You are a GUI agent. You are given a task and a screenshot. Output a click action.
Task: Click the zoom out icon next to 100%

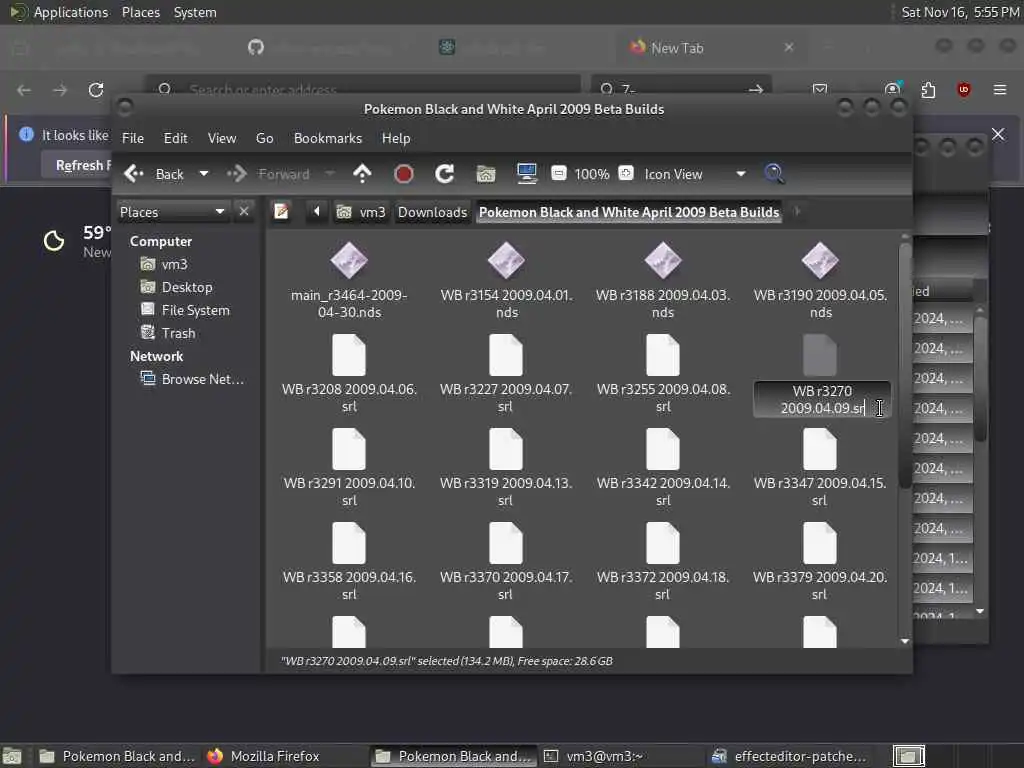click(x=558, y=173)
